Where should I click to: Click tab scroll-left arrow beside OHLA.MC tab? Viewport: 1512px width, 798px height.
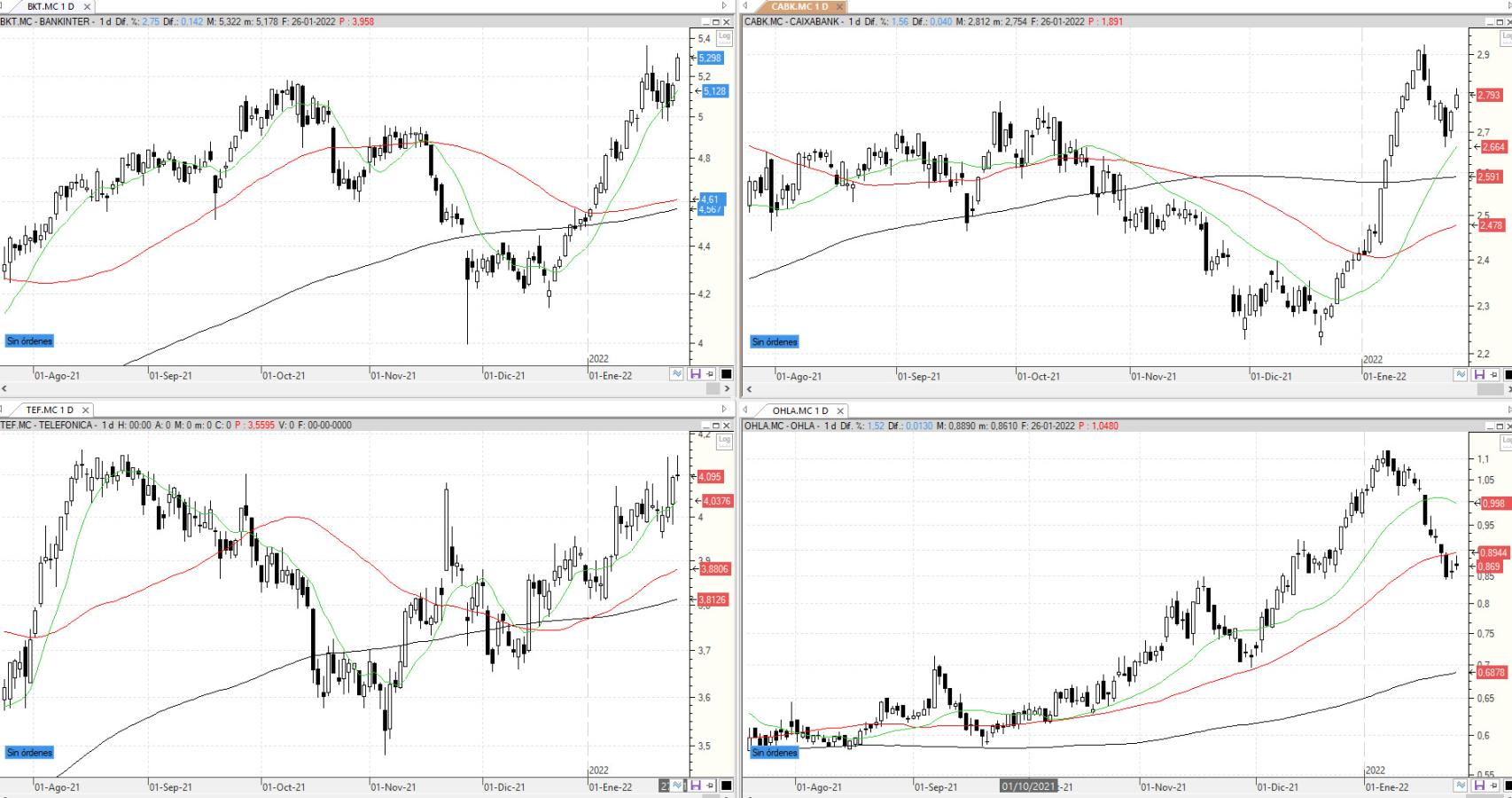click(x=745, y=410)
